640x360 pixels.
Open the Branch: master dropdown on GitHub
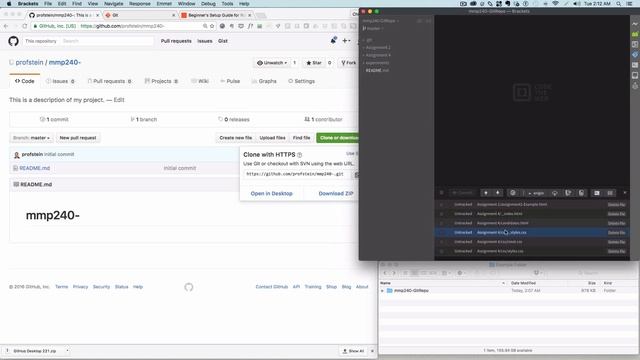[31, 138]
